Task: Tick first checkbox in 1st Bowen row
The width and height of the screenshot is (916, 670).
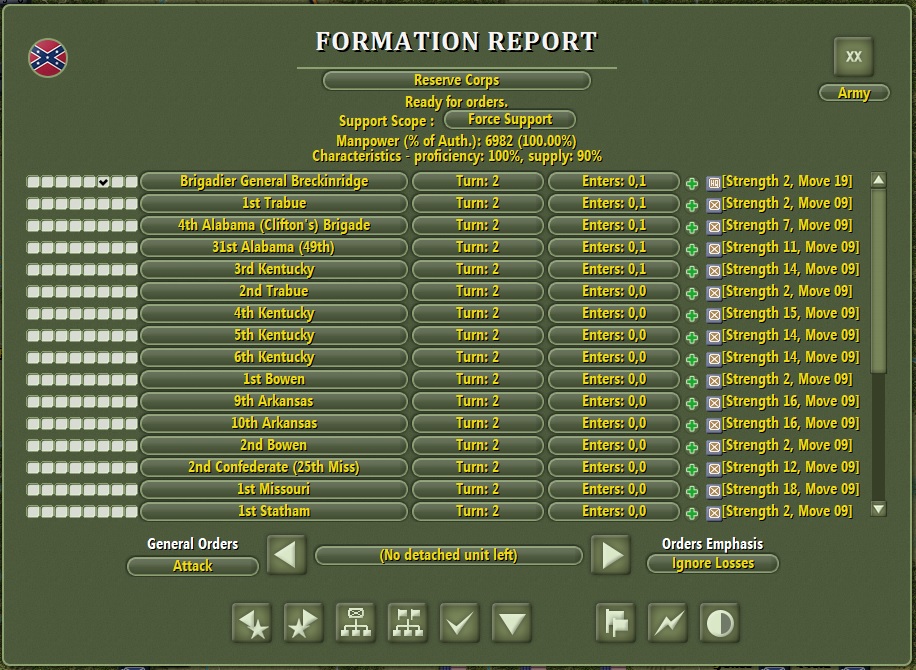Action: pos(33,380)
